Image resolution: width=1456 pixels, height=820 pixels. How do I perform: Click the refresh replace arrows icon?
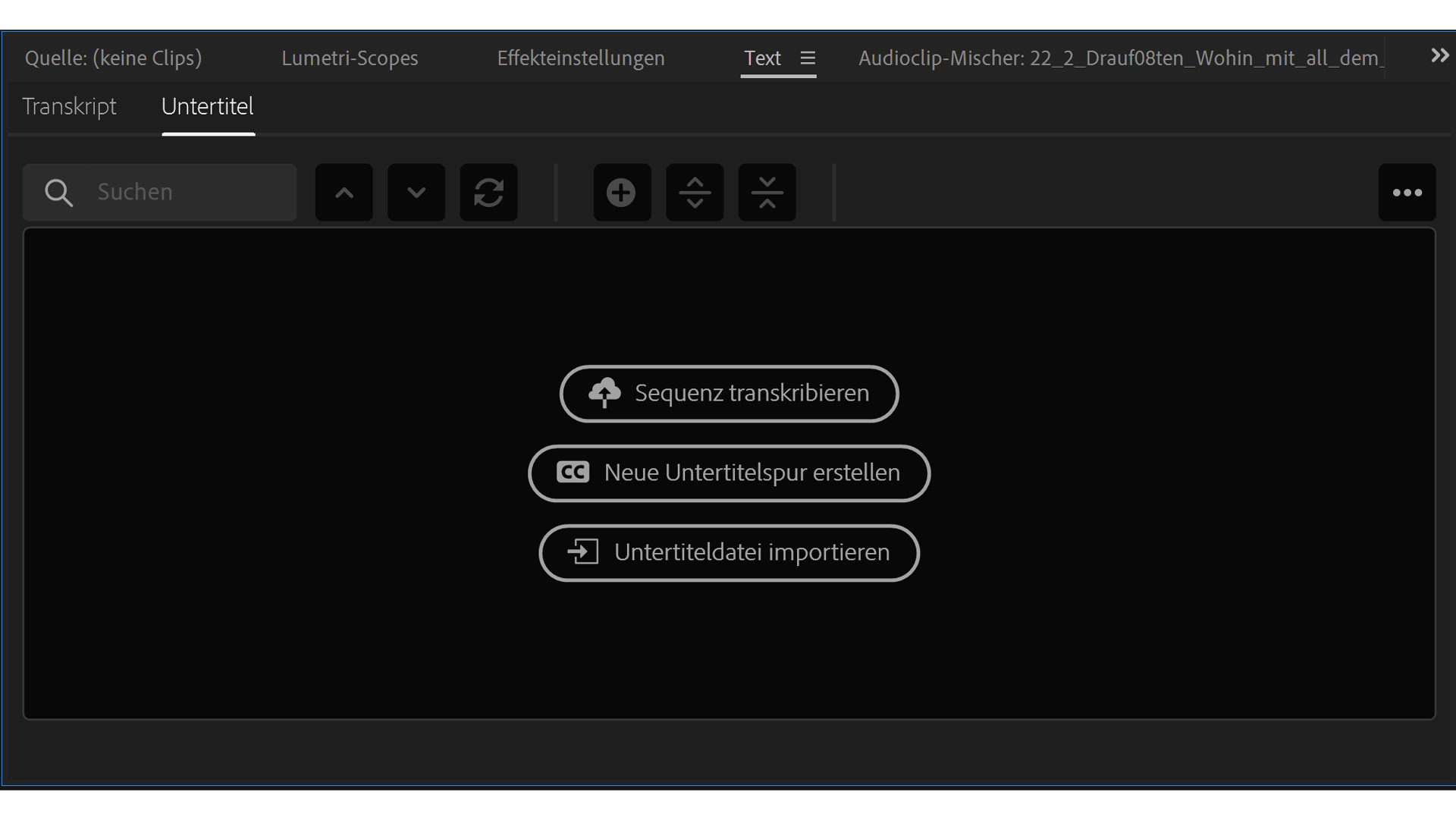(x=489, y=193)
